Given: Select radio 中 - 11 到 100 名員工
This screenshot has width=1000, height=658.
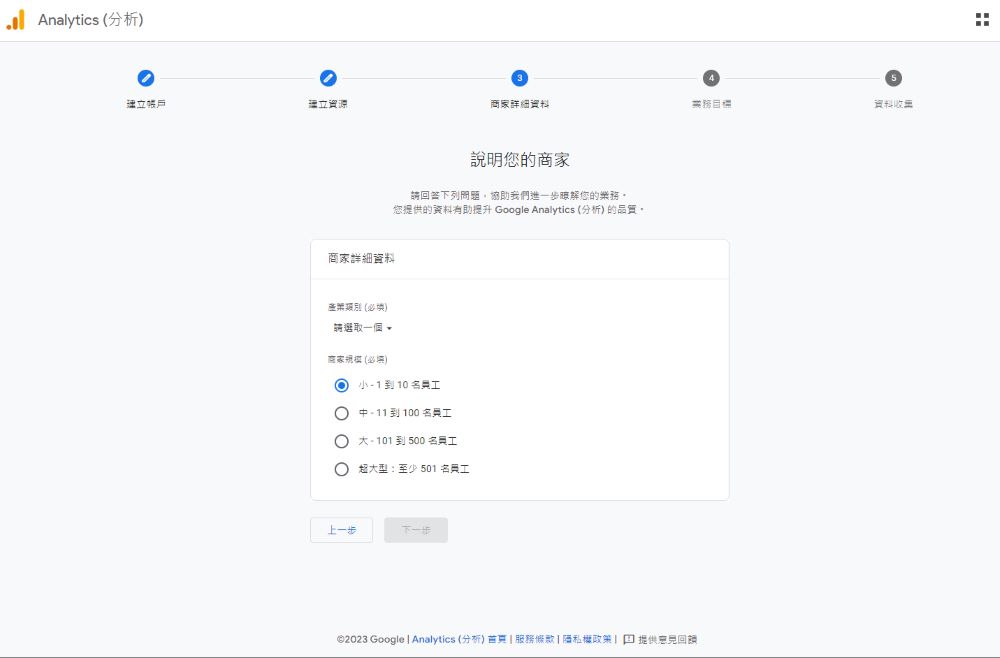Looking at the screenshot, I should (342, 413).
